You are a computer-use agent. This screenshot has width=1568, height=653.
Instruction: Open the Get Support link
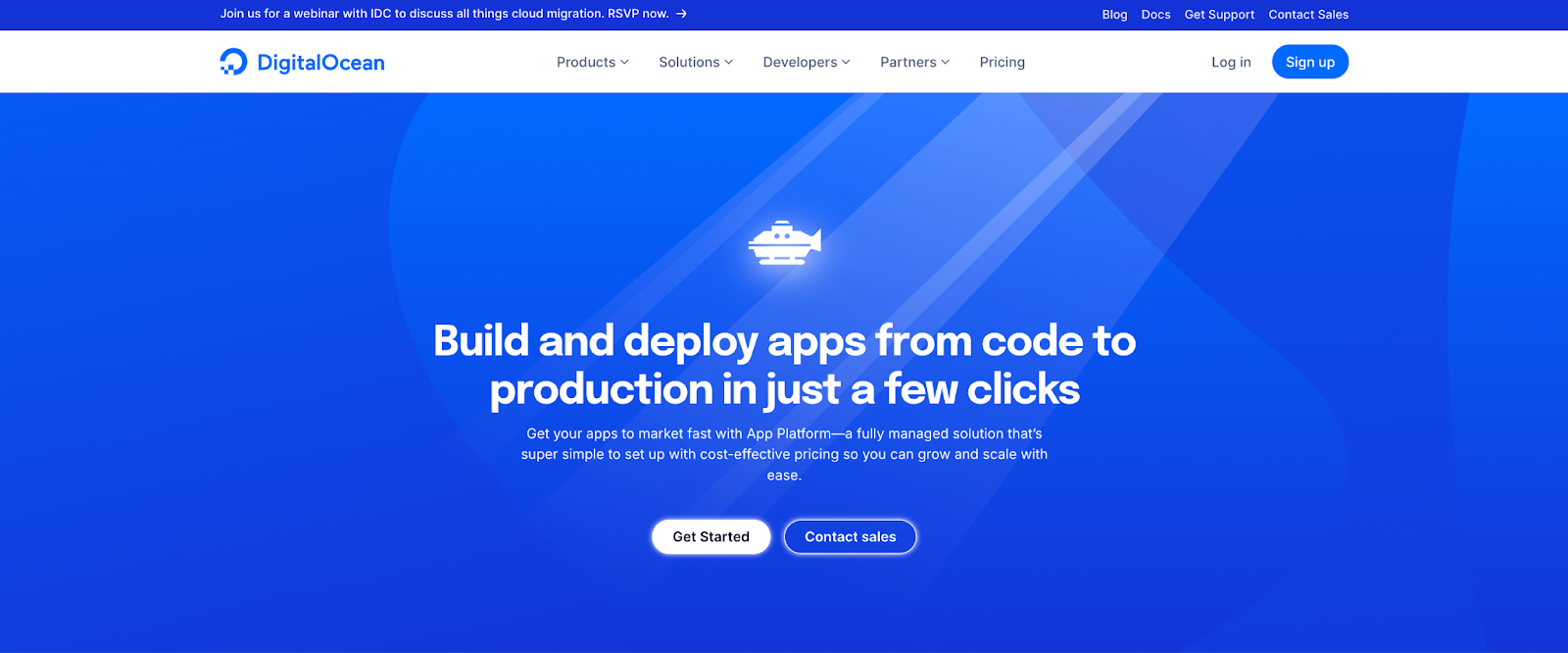click(x=1219, y=15)
